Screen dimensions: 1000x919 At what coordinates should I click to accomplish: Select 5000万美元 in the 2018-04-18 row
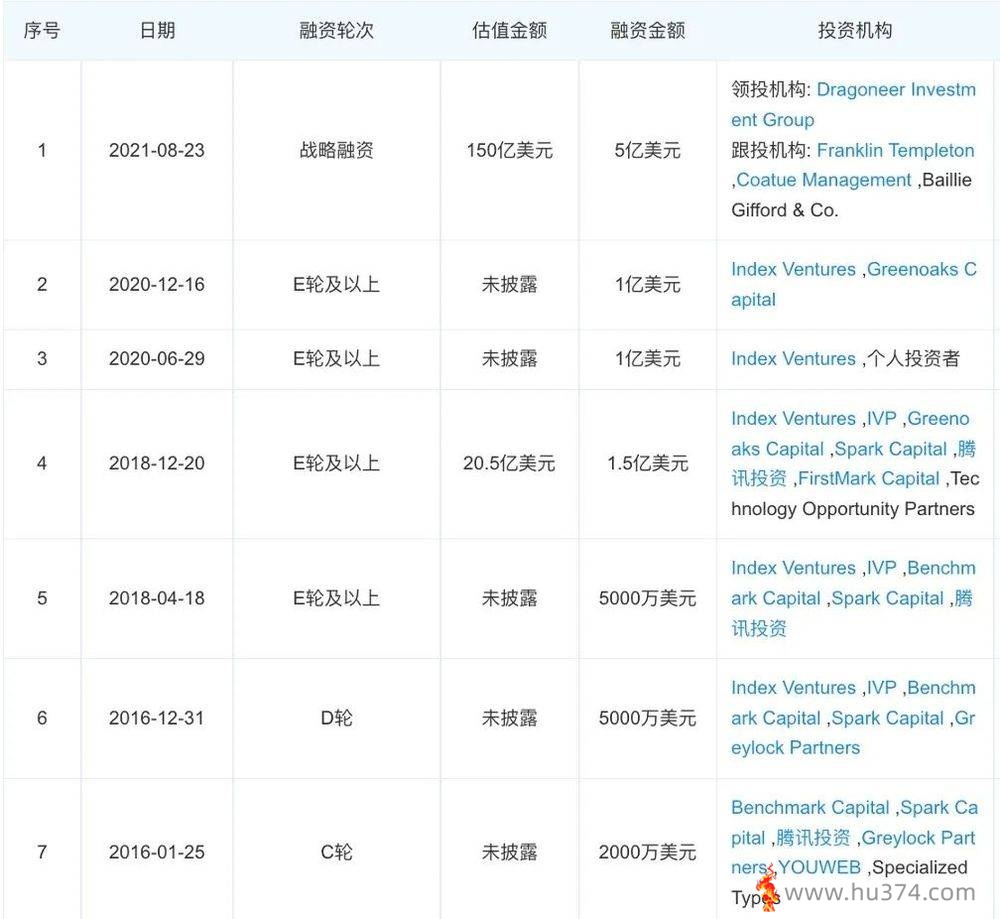(648, 598)
